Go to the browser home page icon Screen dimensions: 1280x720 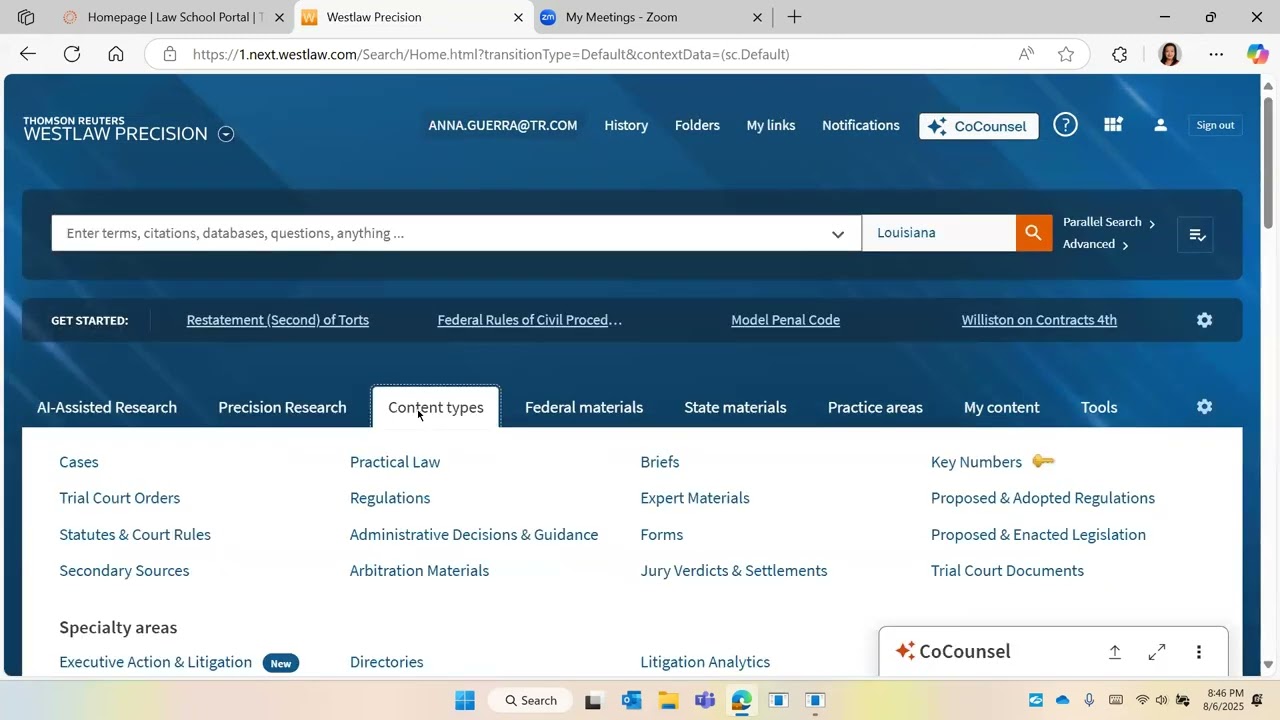[x=116, y=54]
